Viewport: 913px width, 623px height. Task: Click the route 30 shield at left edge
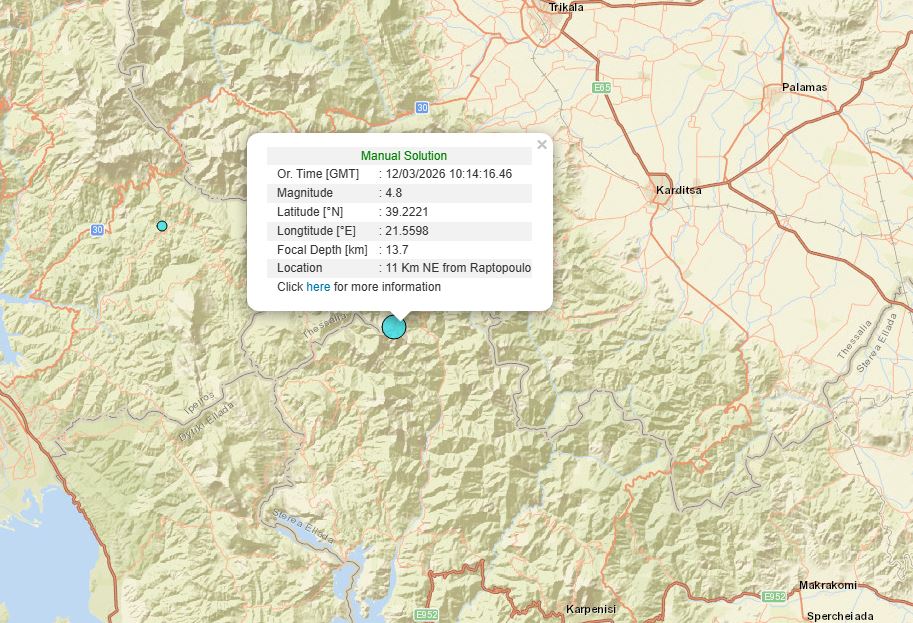point(97,230)
